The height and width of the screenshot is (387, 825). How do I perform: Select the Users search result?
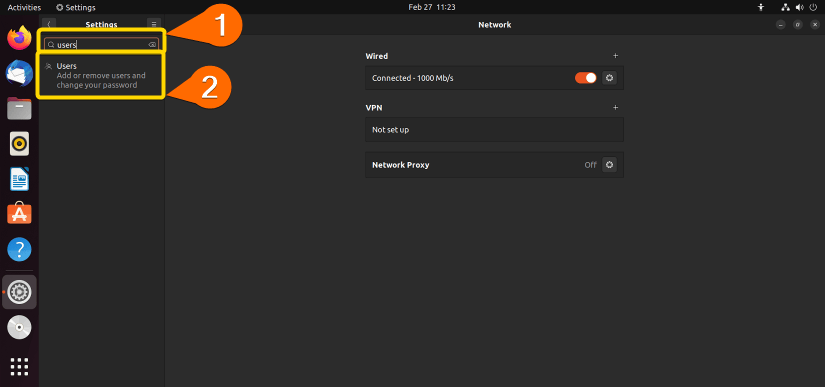[x=101, y=75]
